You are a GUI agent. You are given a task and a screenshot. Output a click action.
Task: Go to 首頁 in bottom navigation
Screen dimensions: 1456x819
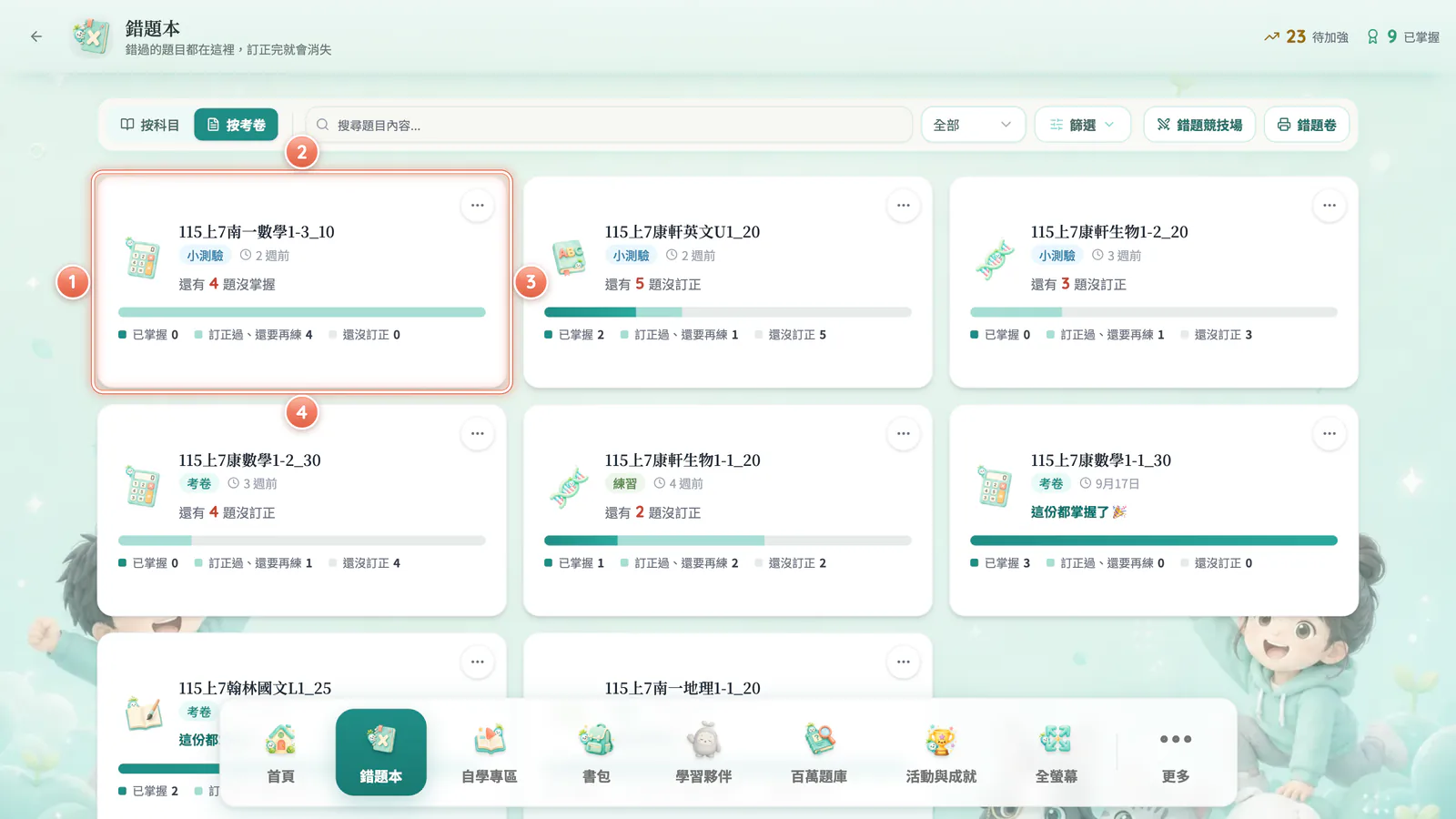[x=280, y=753]
